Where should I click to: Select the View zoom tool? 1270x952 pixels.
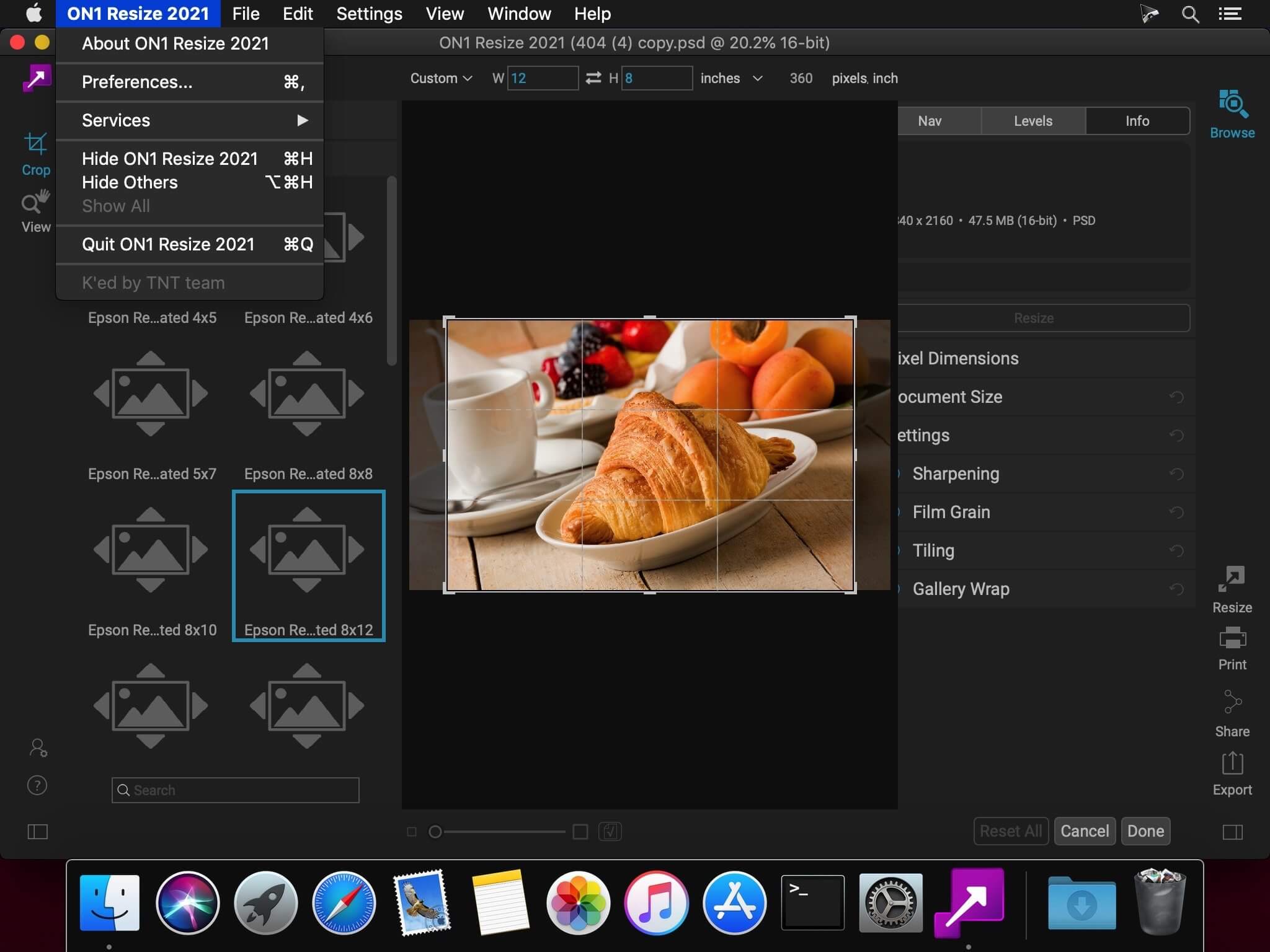click(x=35, y=211)
